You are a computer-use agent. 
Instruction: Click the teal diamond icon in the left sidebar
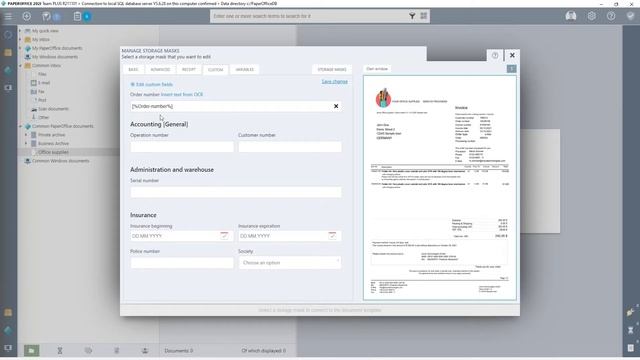click(x=8, y=70)
